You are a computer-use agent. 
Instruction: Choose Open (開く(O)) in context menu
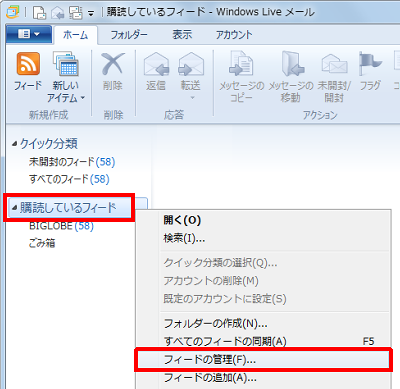tap(263, 220)
